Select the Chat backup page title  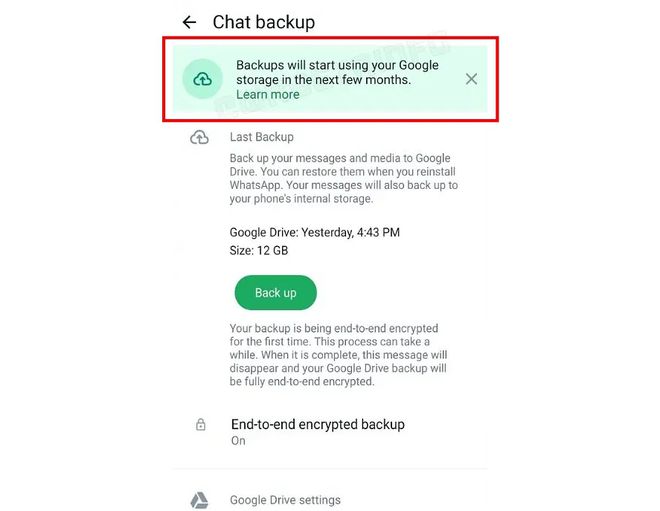[x=263, y=22]
